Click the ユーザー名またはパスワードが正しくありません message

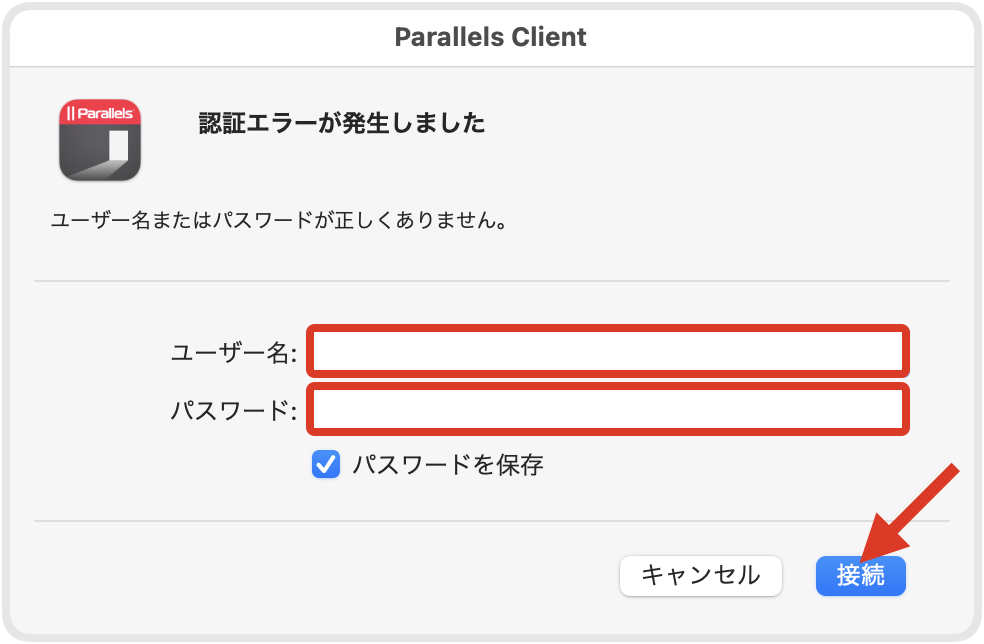[x=279, y=220]
